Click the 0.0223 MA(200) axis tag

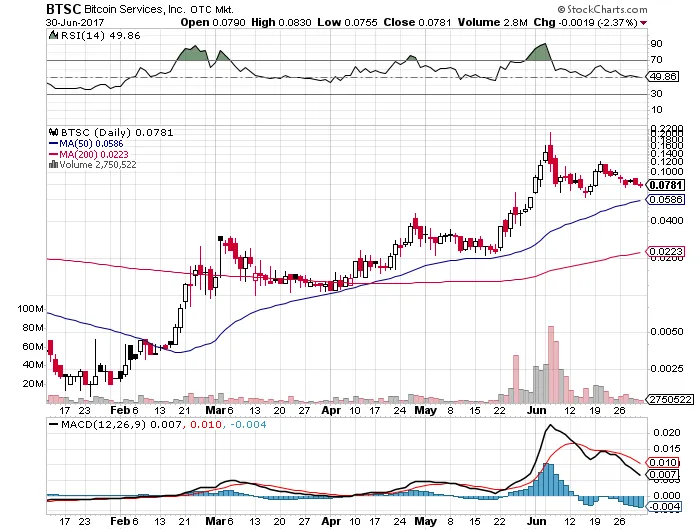666,252
